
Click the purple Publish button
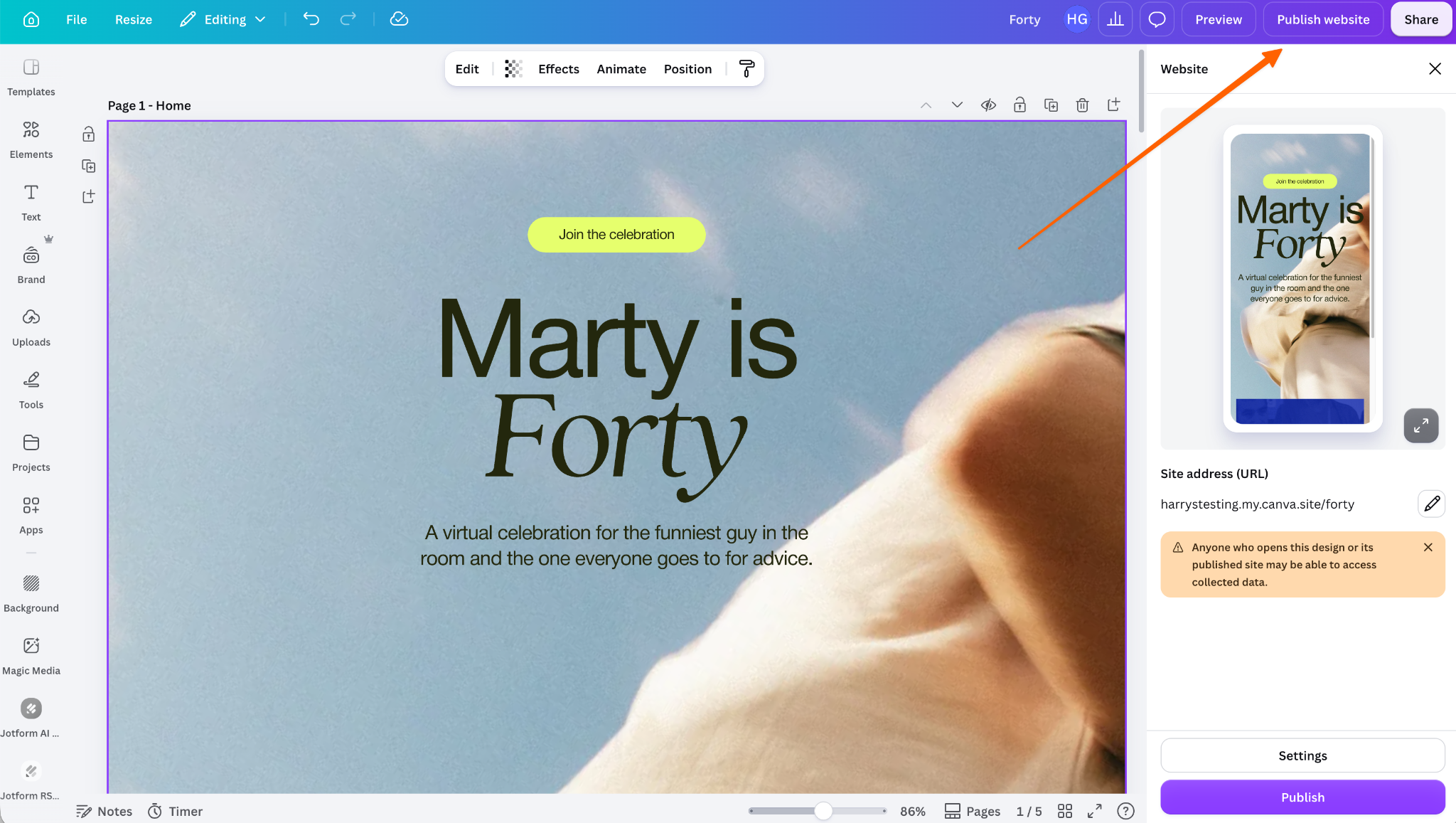[x=1302, y=797]
